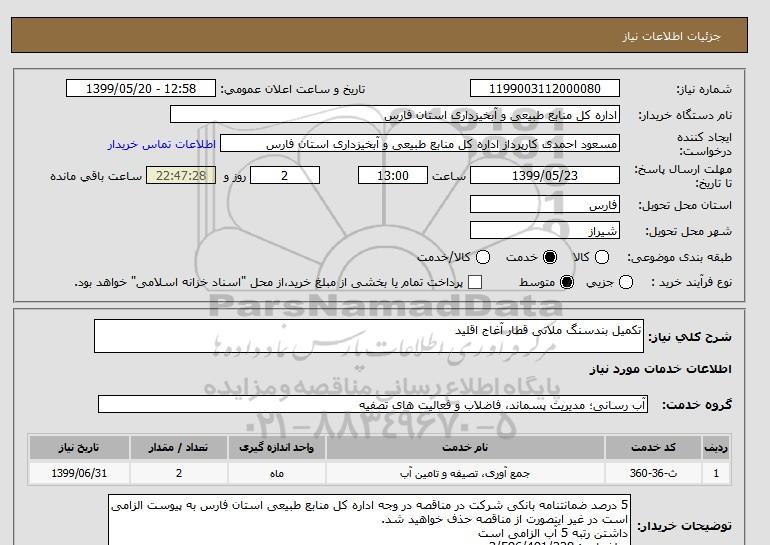Click the کد خدمت column header
This screenshot has width=770, height=545.
(x=653, y=447)
